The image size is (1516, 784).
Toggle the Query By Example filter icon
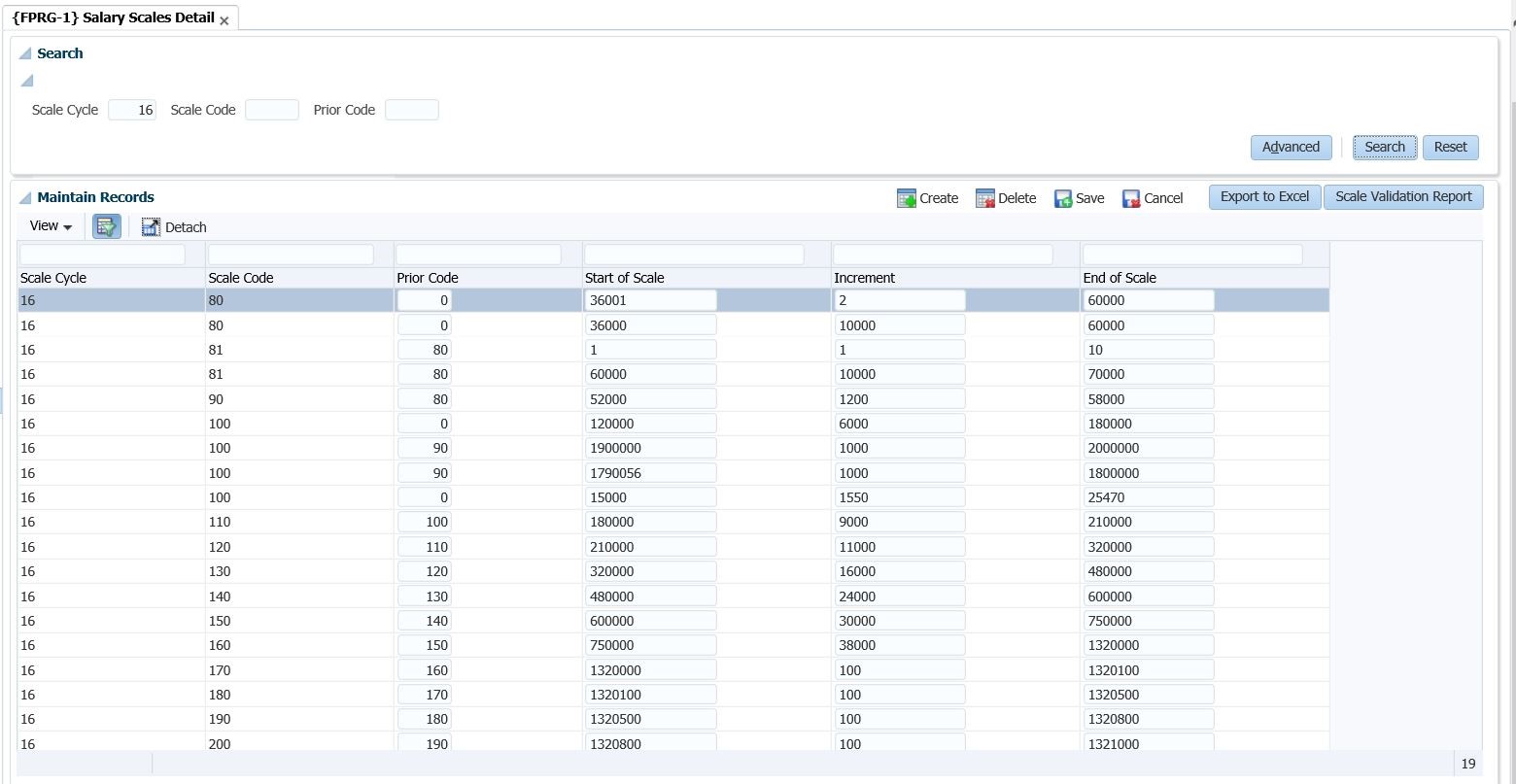click(x=106, y=226)
